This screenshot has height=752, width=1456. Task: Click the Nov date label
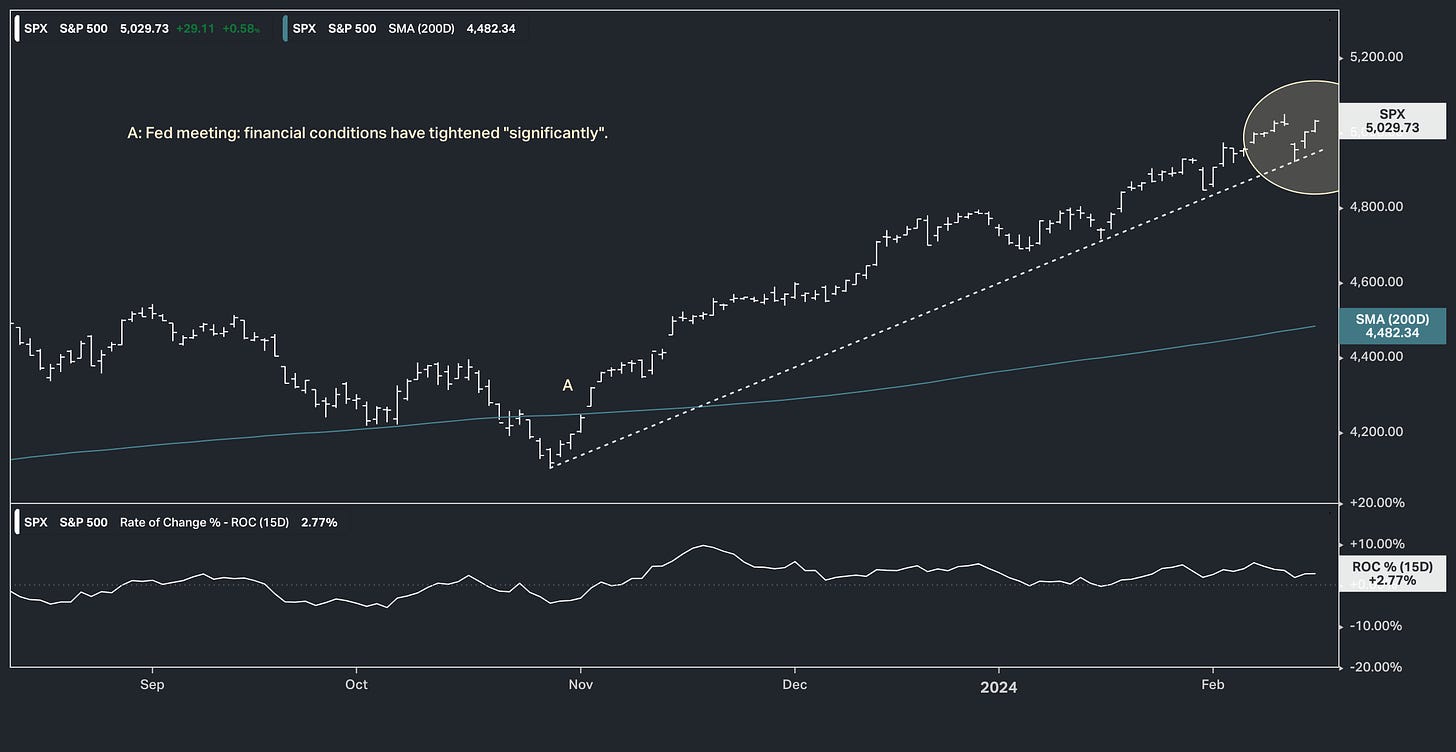coord(581,685)
